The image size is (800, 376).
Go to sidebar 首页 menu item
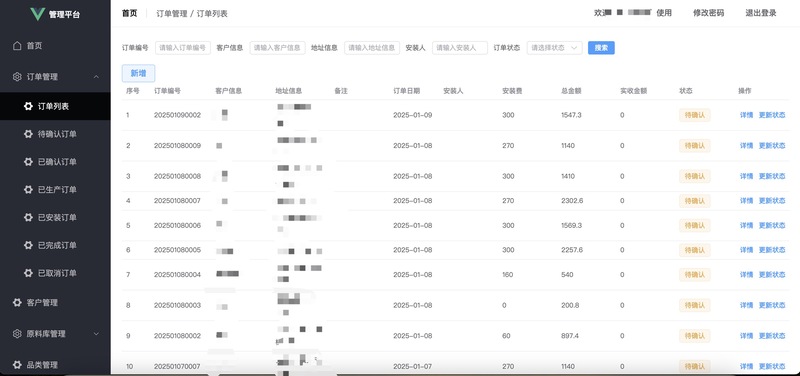(55, 45)
